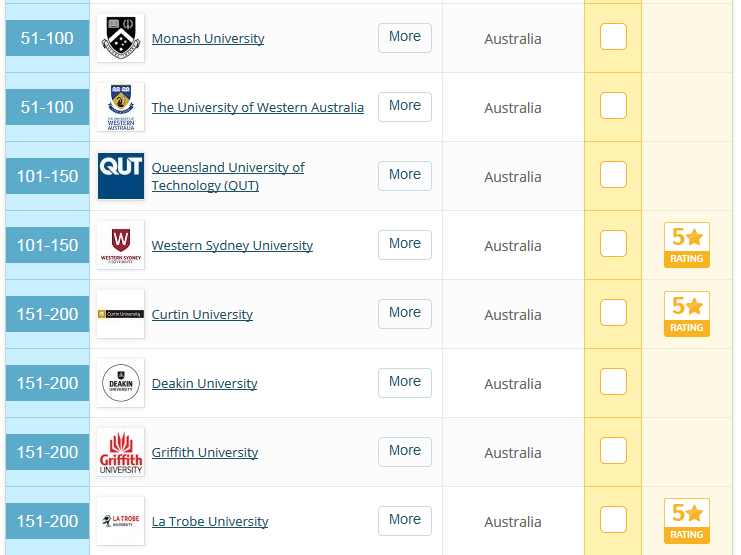Open the Curtin University link

pos(202,315)
